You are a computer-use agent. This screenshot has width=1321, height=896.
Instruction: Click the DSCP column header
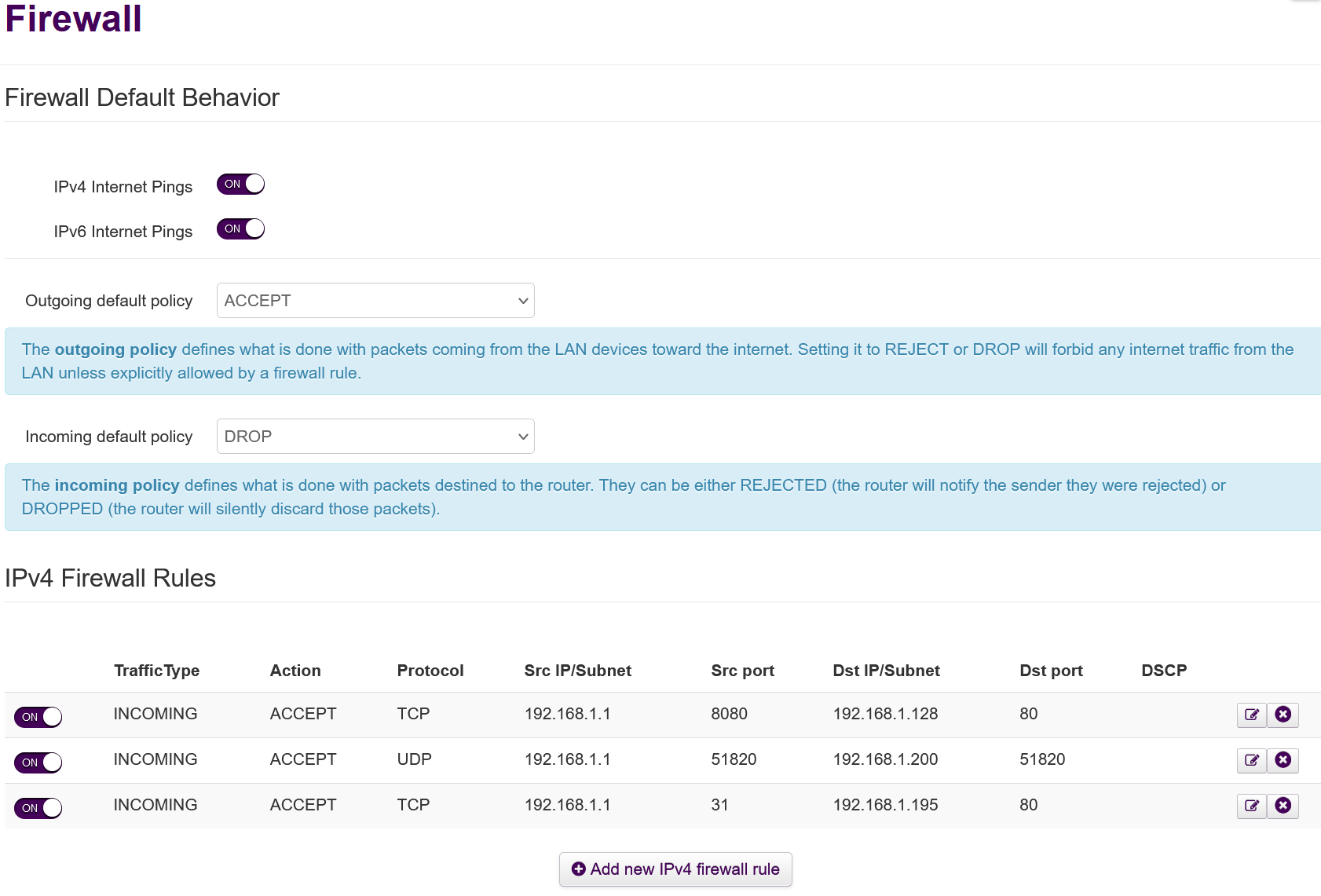tap(1164, 671)
